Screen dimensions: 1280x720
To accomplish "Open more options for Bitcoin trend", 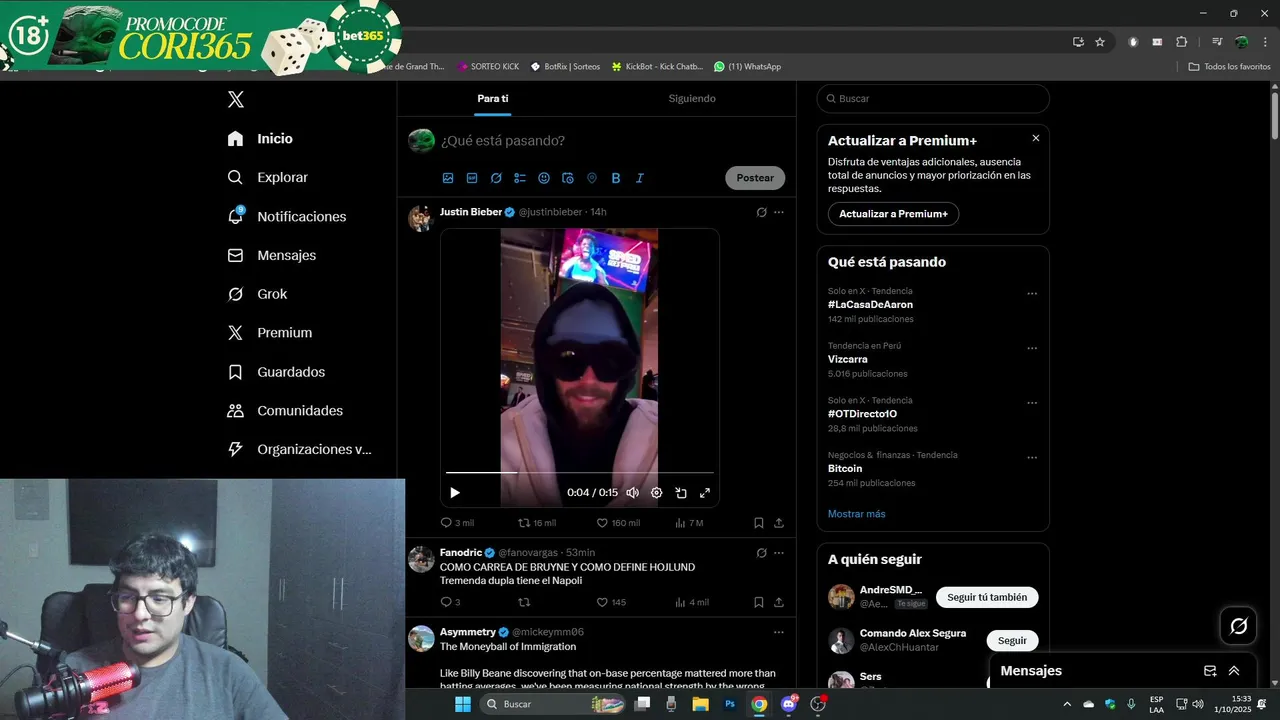I will pos(1032,458).
